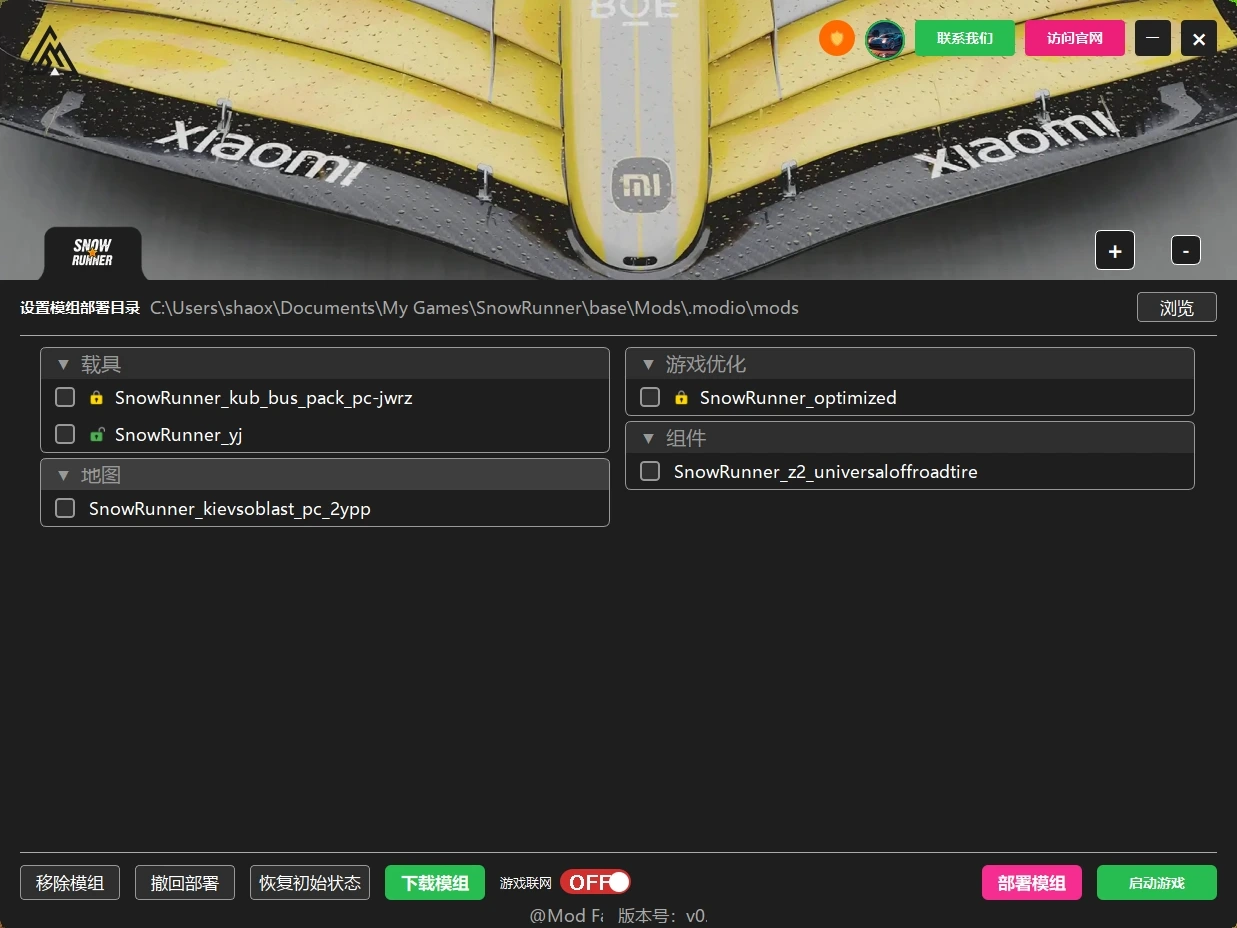Viewport: 1237px width, 928px height.
Task: Select the SnowRunner game tab
Action: [x=92, y=253]
